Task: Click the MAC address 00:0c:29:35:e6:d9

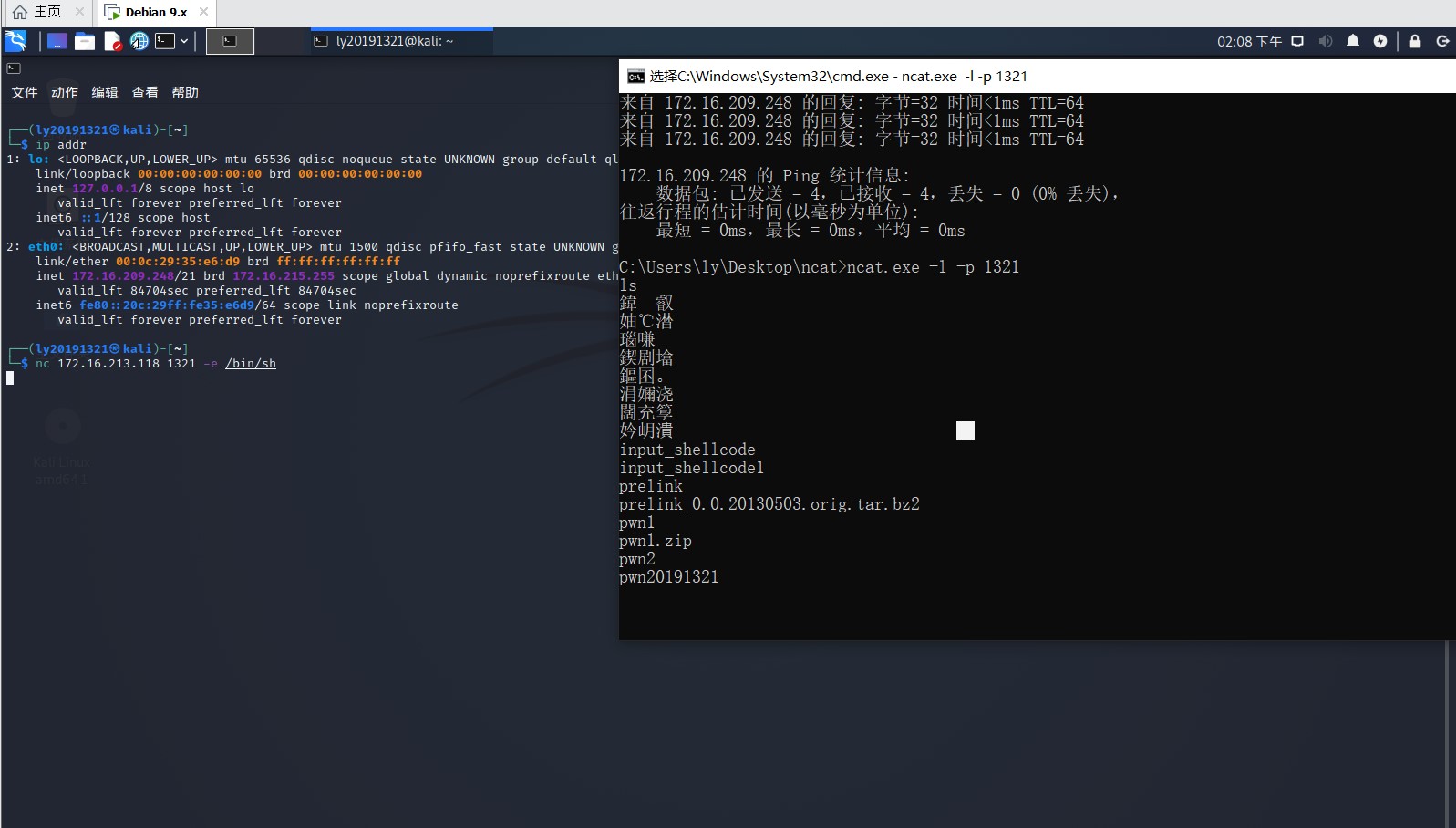Action: [178, 262]
